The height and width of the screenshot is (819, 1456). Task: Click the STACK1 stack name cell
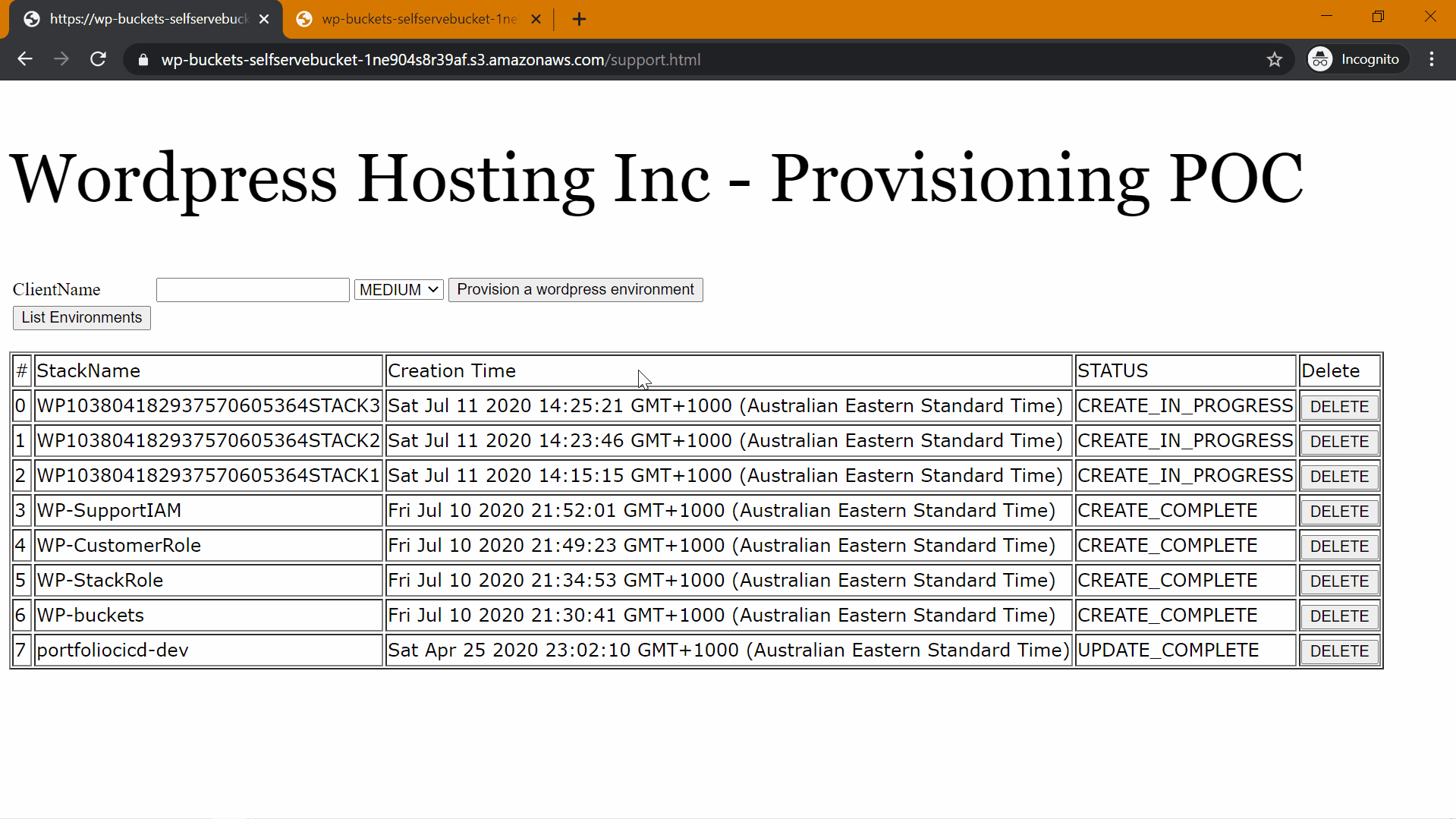coord(209,476)
